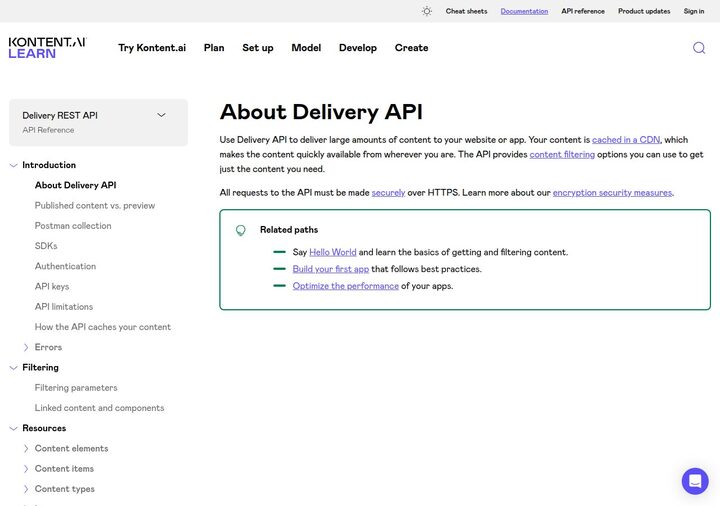
Task: Click the Related paths callout title
Action: tap(289, 230)
